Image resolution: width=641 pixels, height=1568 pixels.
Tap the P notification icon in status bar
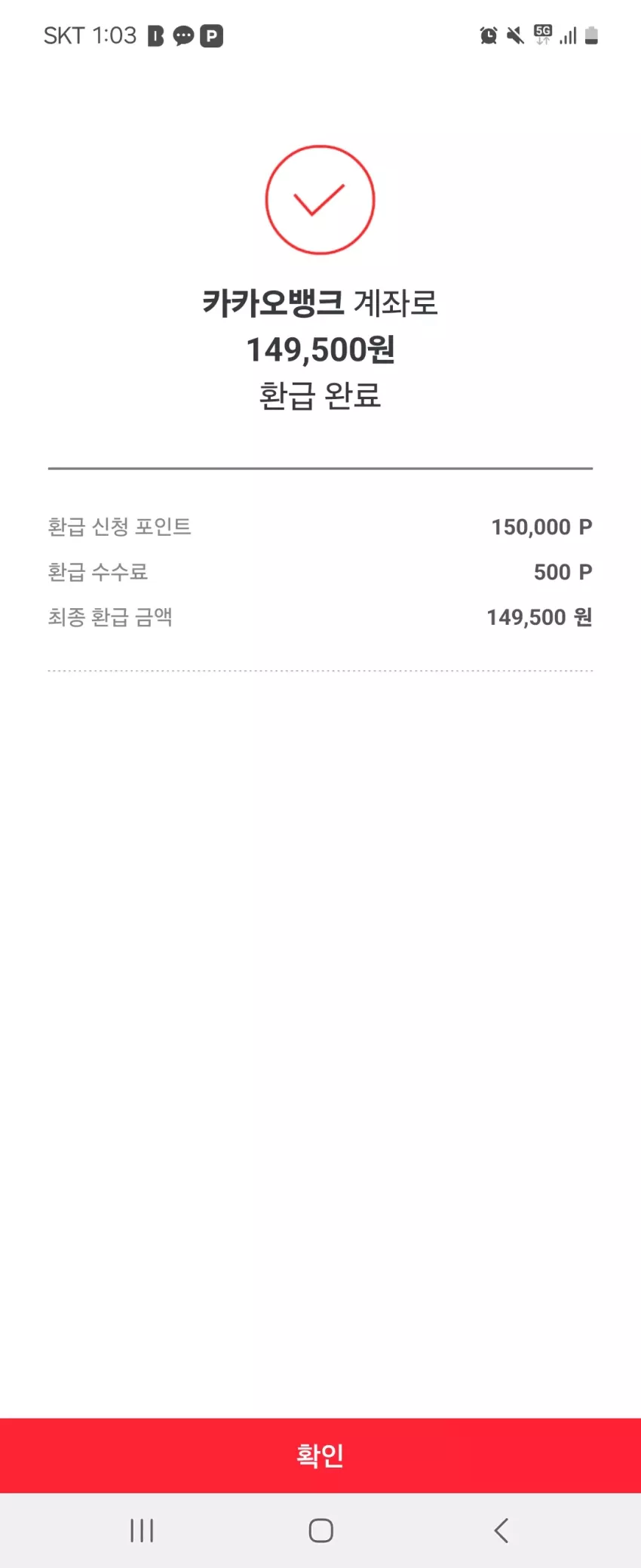click(x=212, y=35)
